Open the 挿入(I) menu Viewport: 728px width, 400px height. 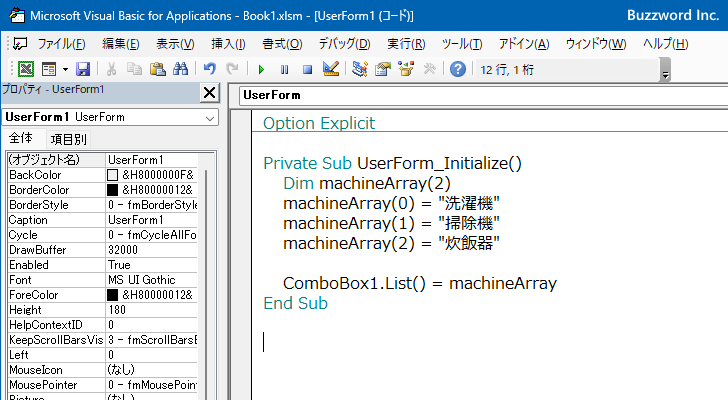(228, 44)
